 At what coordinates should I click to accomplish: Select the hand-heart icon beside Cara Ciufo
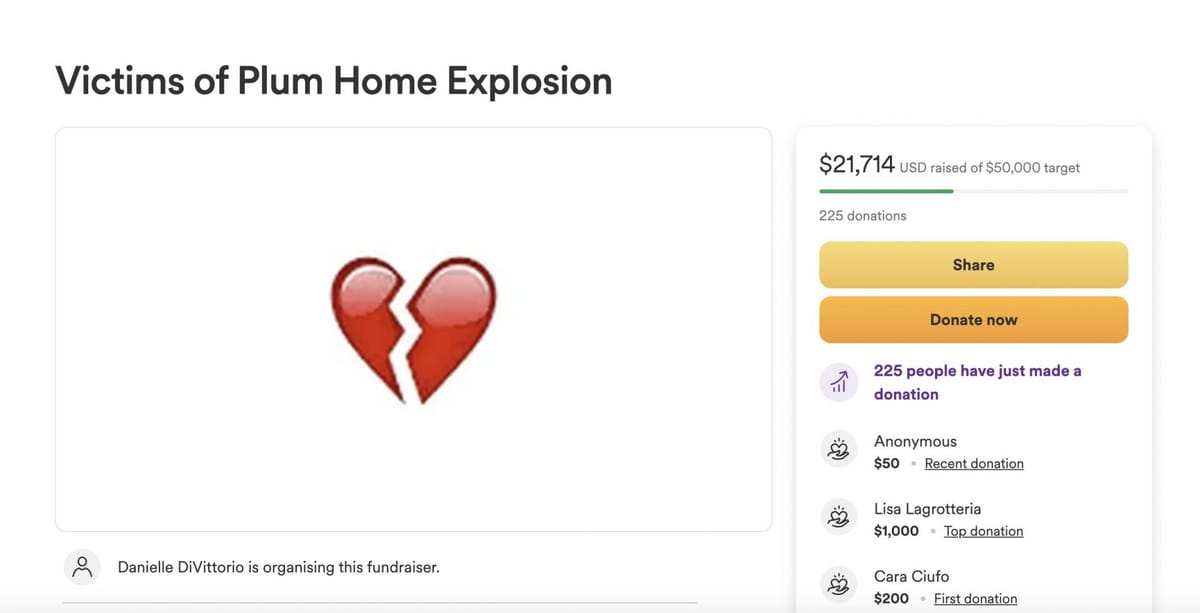(839, 584)
